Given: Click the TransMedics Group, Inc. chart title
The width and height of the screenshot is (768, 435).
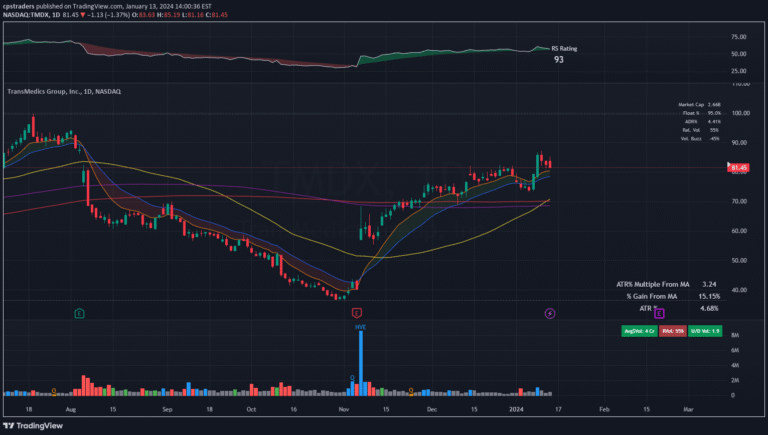Looking at the screenshot, I should (x=64, y=92).
